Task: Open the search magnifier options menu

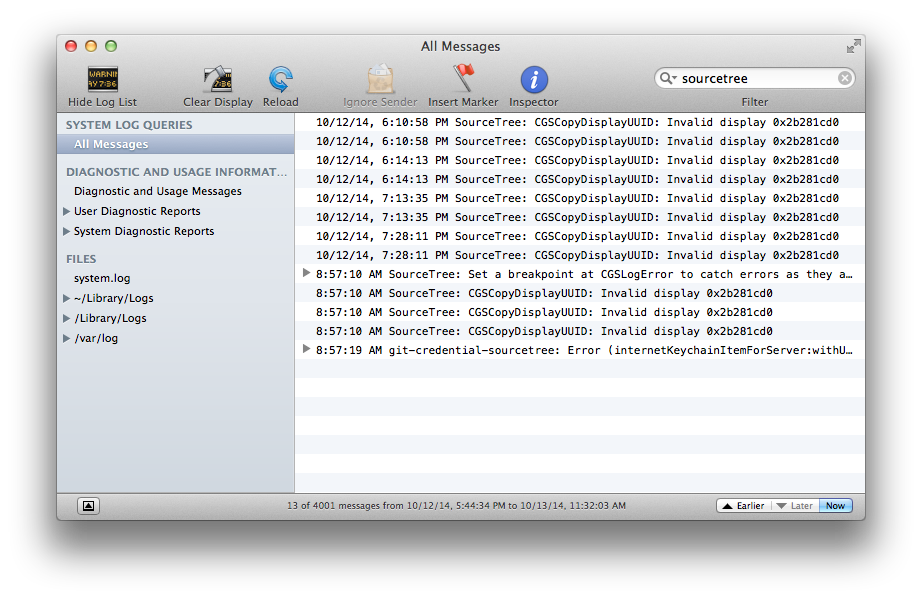Action: (x=668, y=78)
